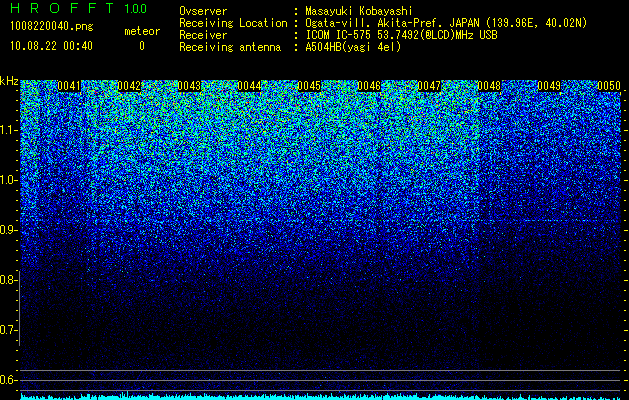Screen dimensions: 629x400
Task: Click the meteor count value 0
Action: (x=142, y=46)
